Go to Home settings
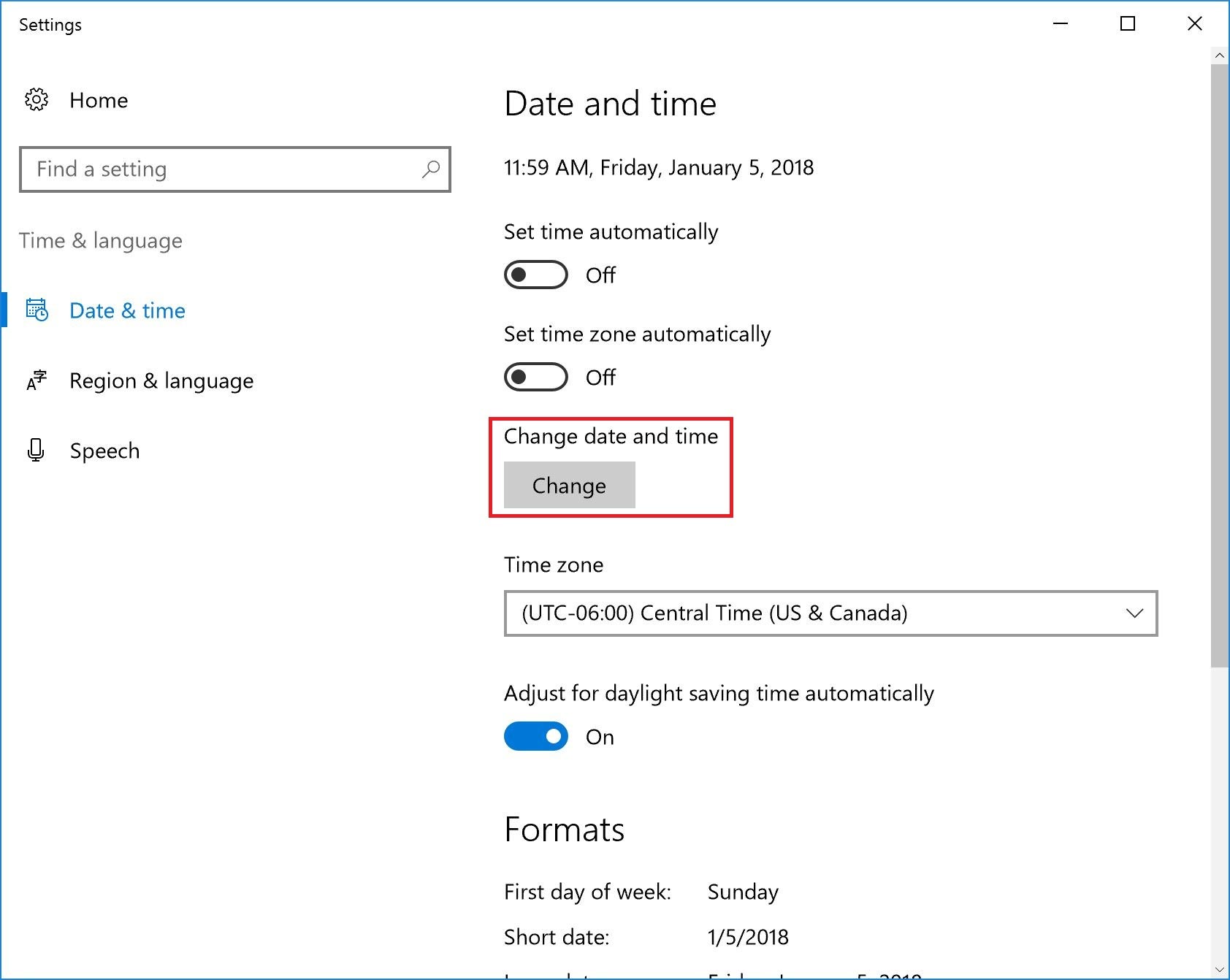 (99, 100)
